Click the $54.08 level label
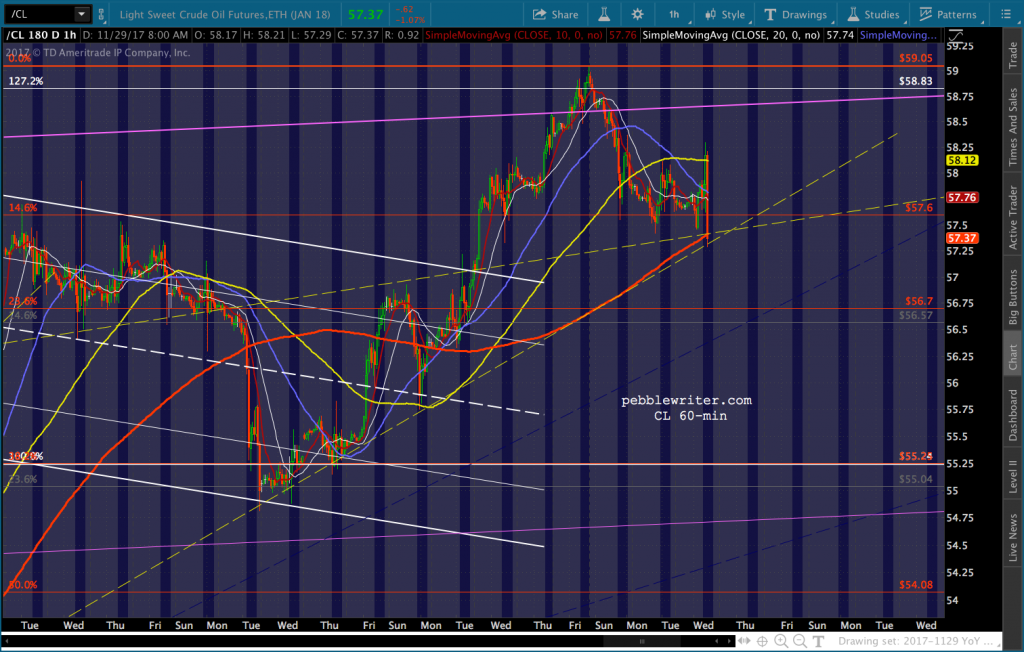This screenshot has width=1024, height=652. (916, 585)
